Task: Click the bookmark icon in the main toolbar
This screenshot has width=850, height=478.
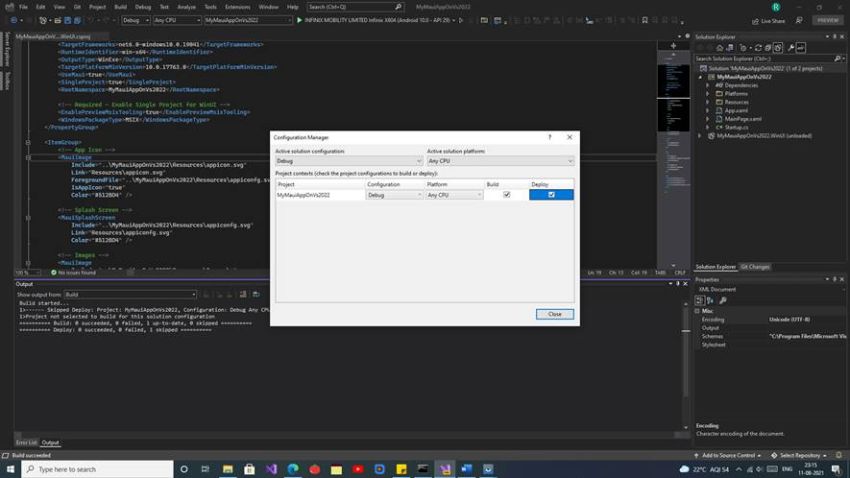Action: tap(645, 20)
